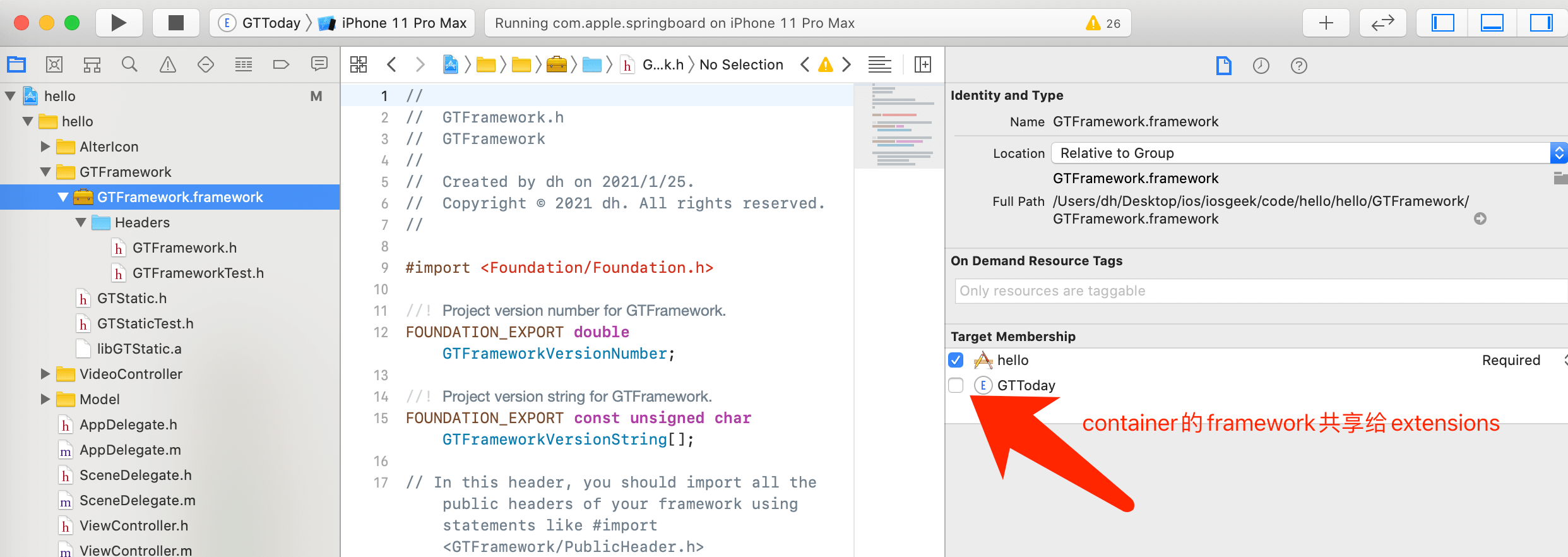Screen dimensions: 1568x557
Task: Check GTToday target membership
Action: 956,385
